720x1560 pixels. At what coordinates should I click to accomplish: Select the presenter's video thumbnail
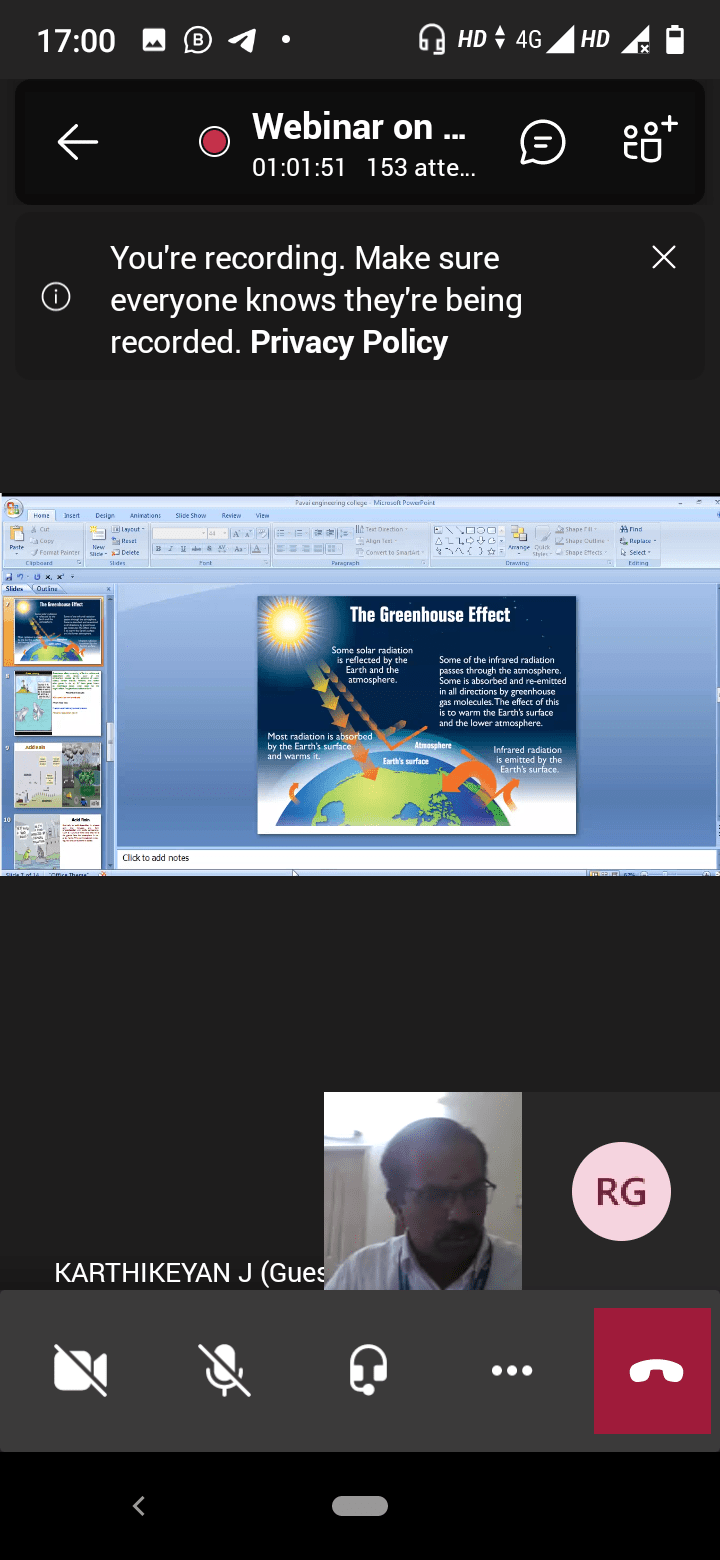(423, 1190)
